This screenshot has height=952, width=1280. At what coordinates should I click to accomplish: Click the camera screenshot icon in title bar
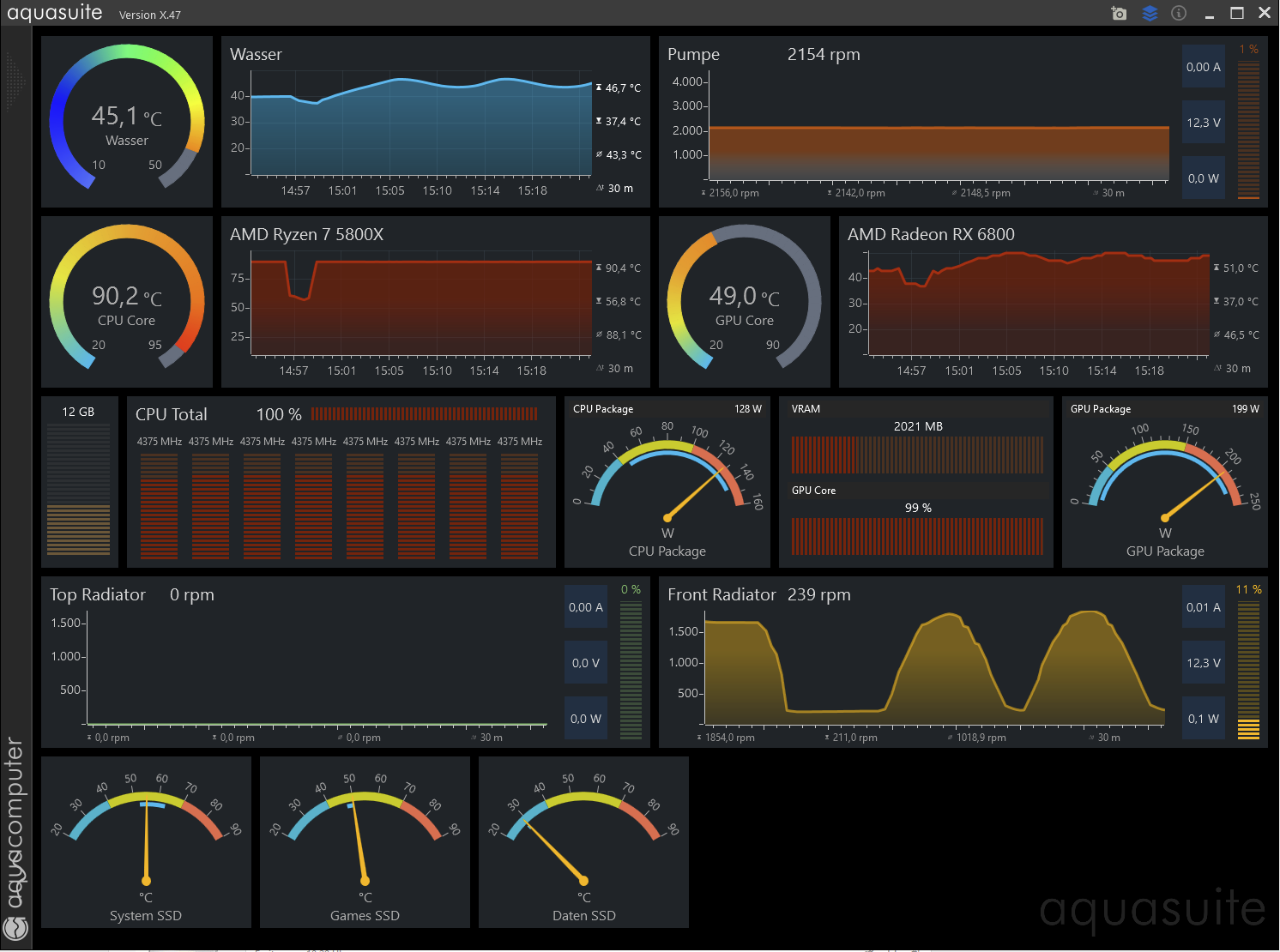pyautogui.click(x=1119, y=13)
